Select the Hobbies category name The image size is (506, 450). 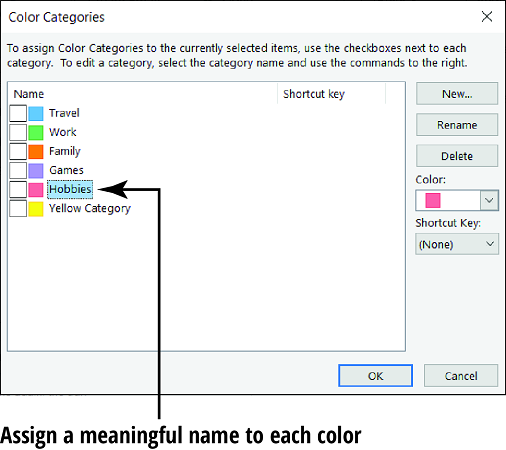70,189
